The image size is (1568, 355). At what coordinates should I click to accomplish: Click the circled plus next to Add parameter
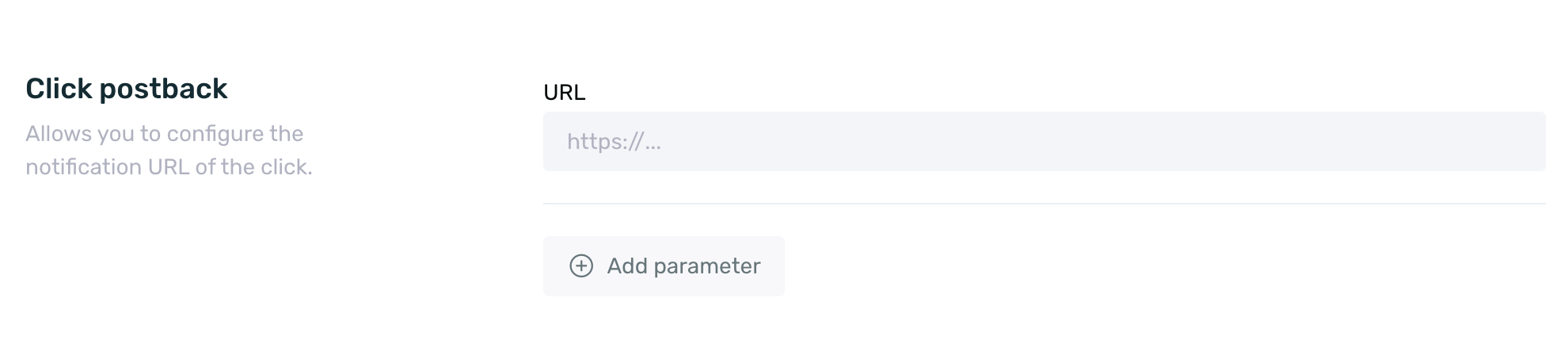[x=581, y=266]
